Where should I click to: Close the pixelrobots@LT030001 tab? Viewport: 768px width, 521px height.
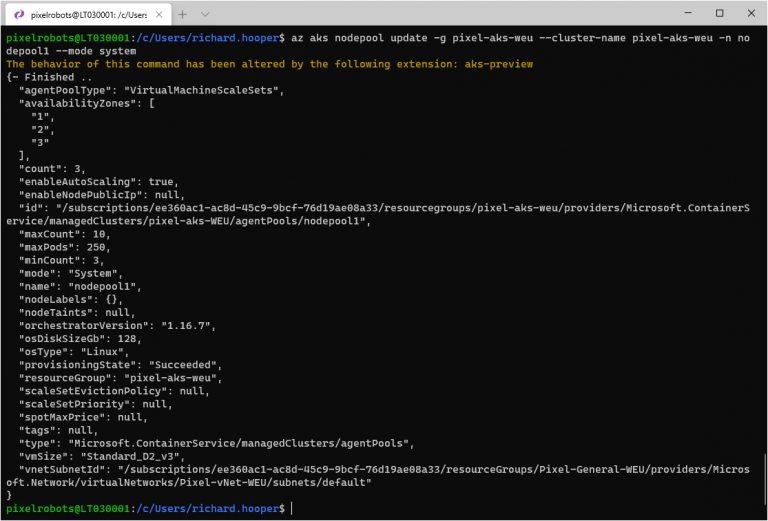click(x=159, y=15)
